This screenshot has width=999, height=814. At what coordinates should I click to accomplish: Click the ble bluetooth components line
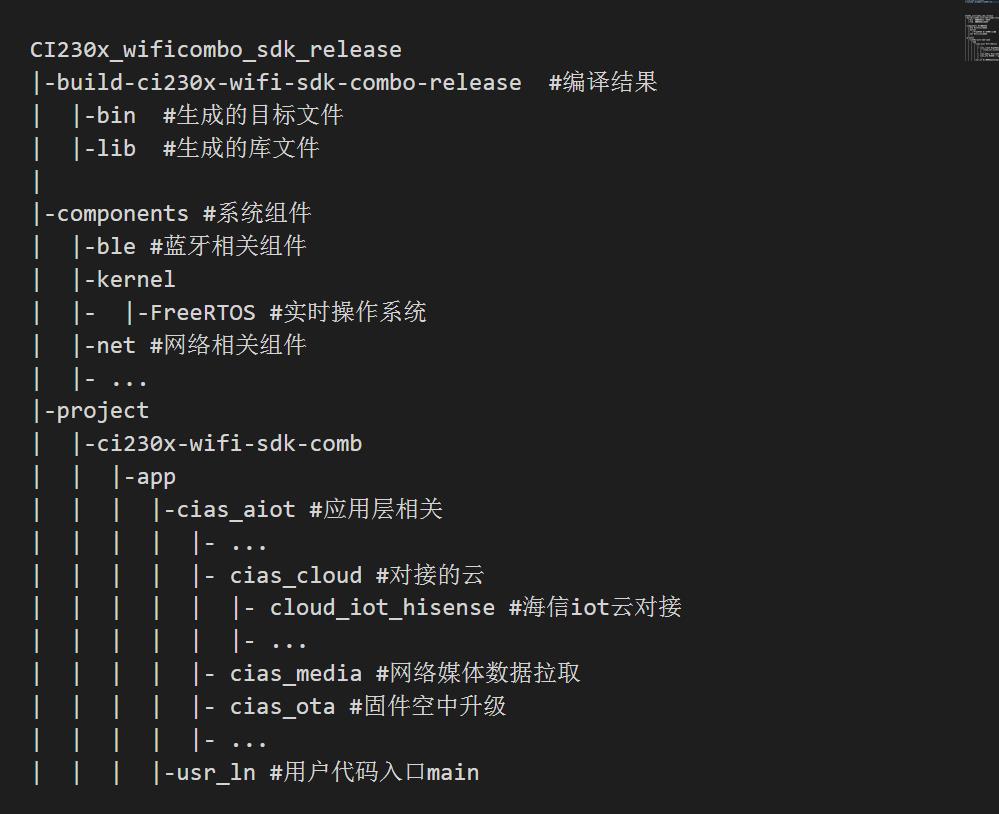click(x=169, y=246)
